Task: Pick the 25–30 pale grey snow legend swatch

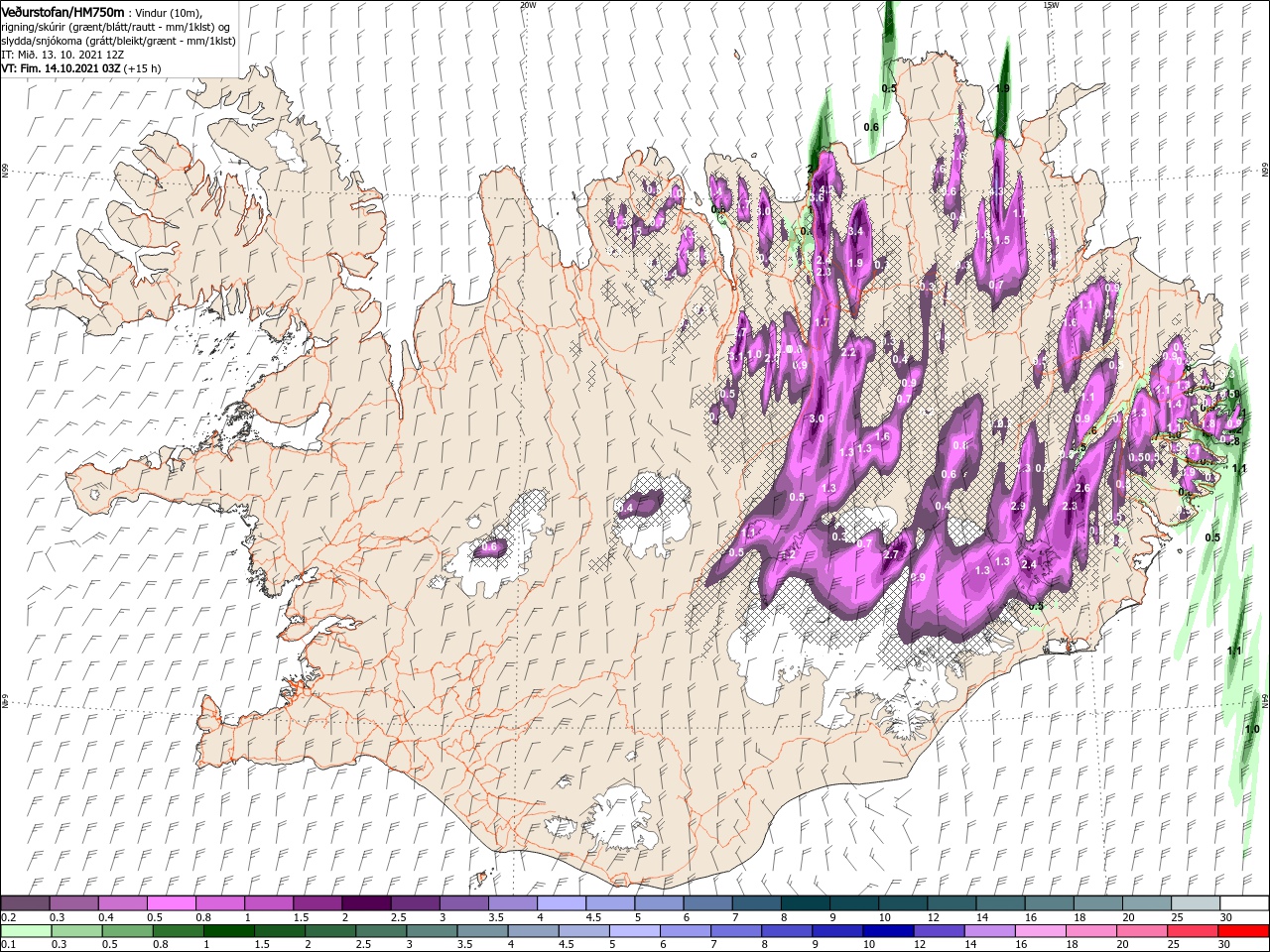Action: click(x=1194, y=903)
